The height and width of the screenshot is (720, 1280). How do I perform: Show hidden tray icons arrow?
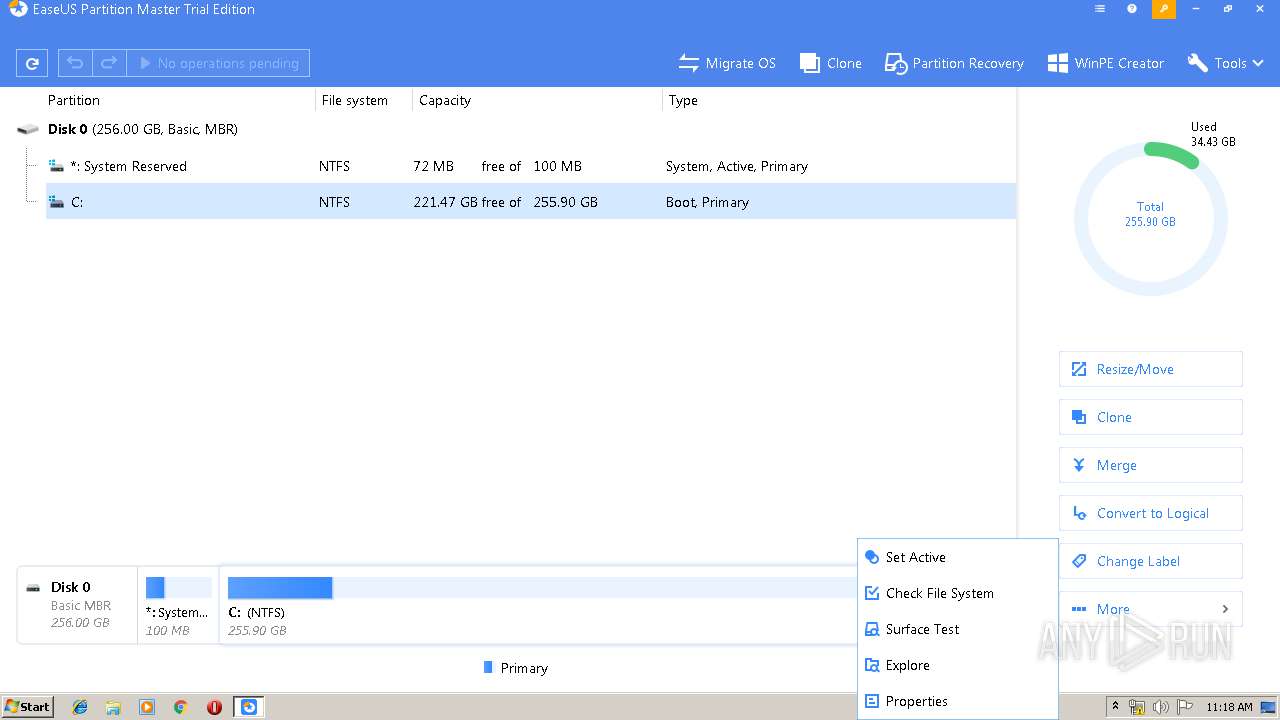tap(1115, 707)
